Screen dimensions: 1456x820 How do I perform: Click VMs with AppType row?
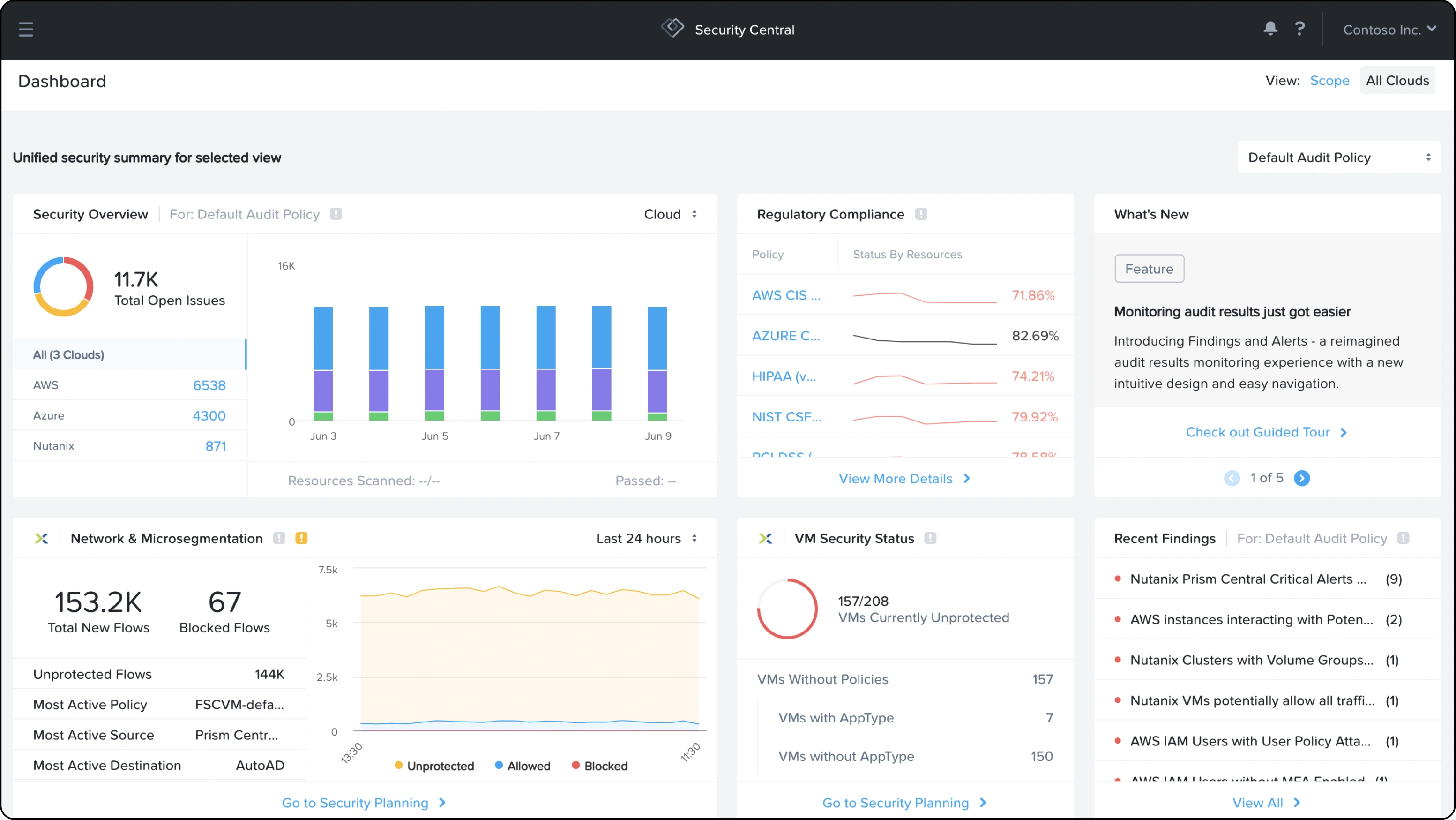915,718
